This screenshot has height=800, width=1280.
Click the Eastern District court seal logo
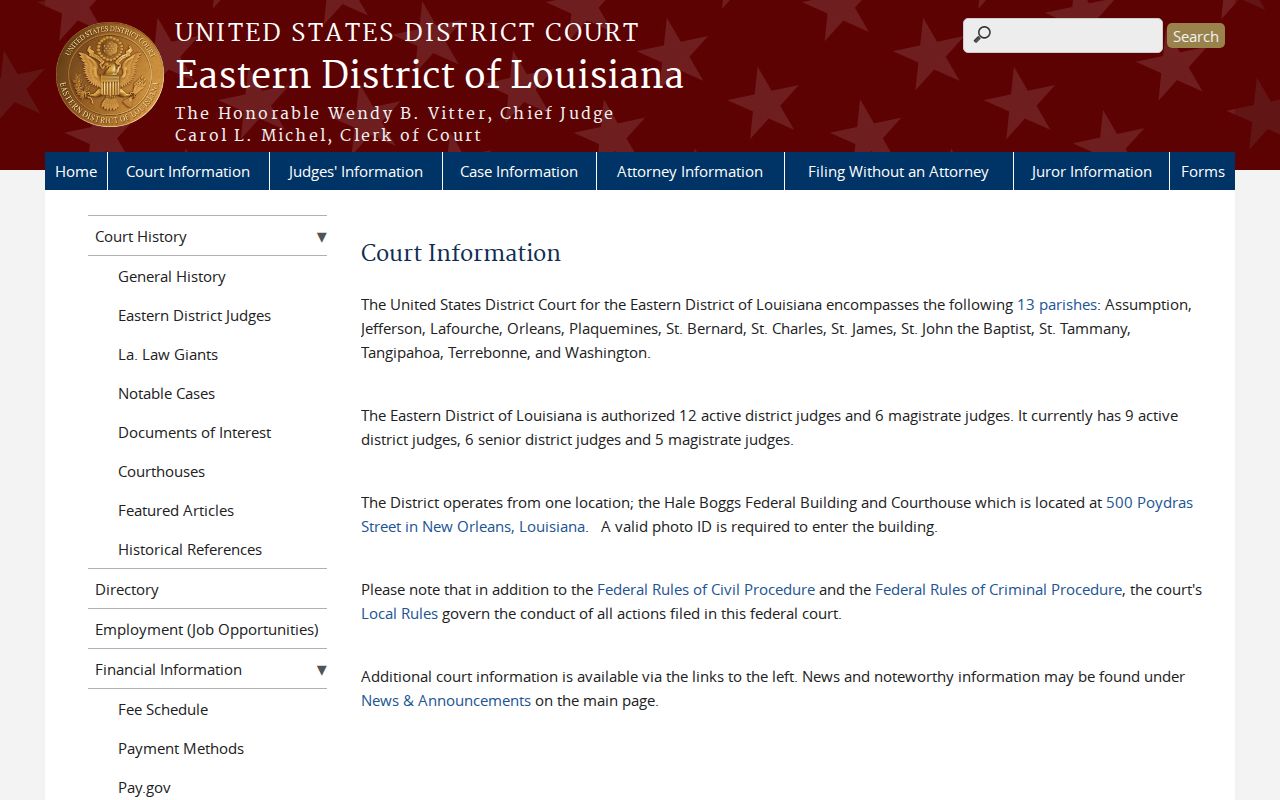(110, 75)
